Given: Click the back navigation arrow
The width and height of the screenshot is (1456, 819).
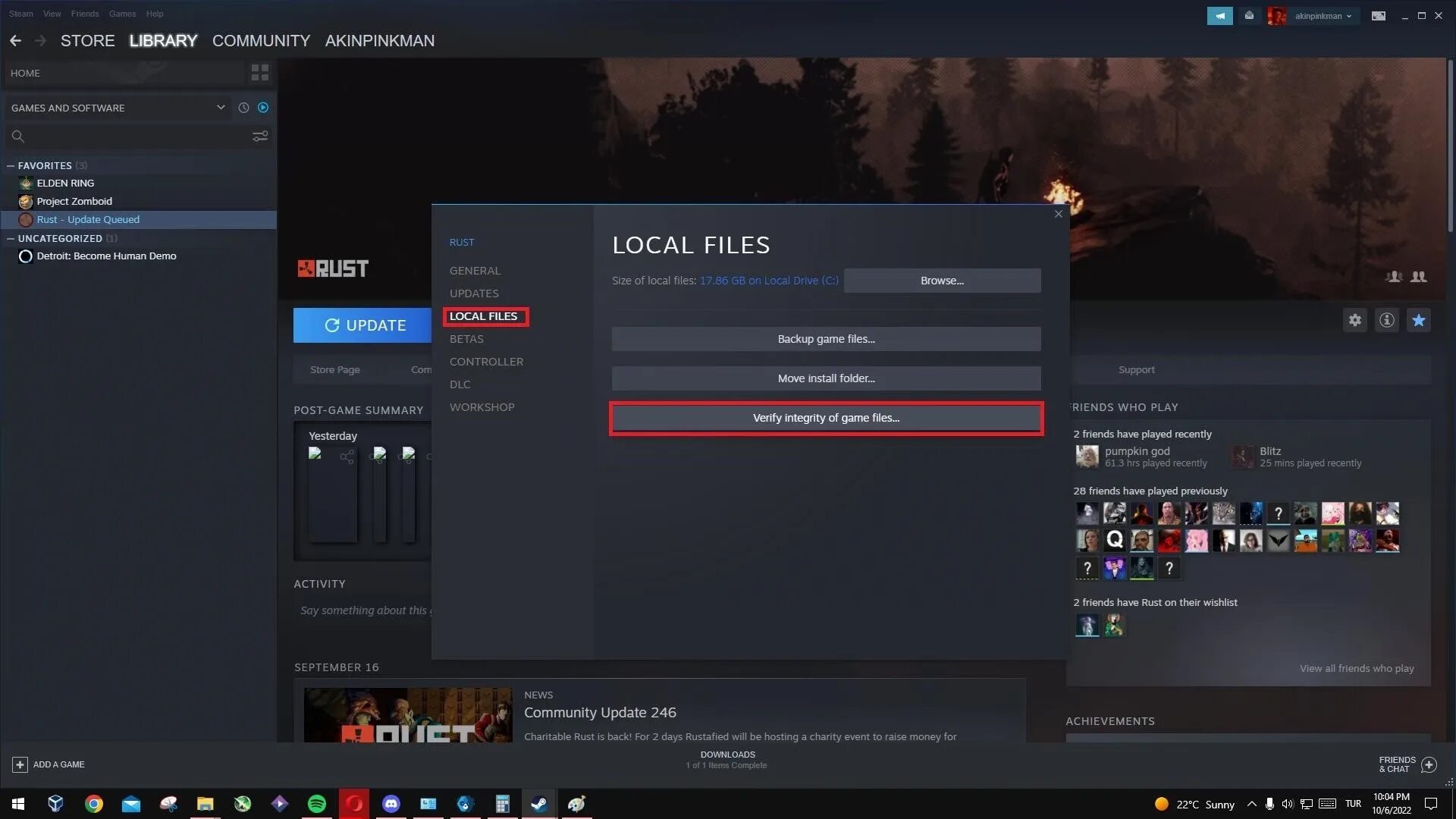Looking at the screenshot, I should [15, 41].
